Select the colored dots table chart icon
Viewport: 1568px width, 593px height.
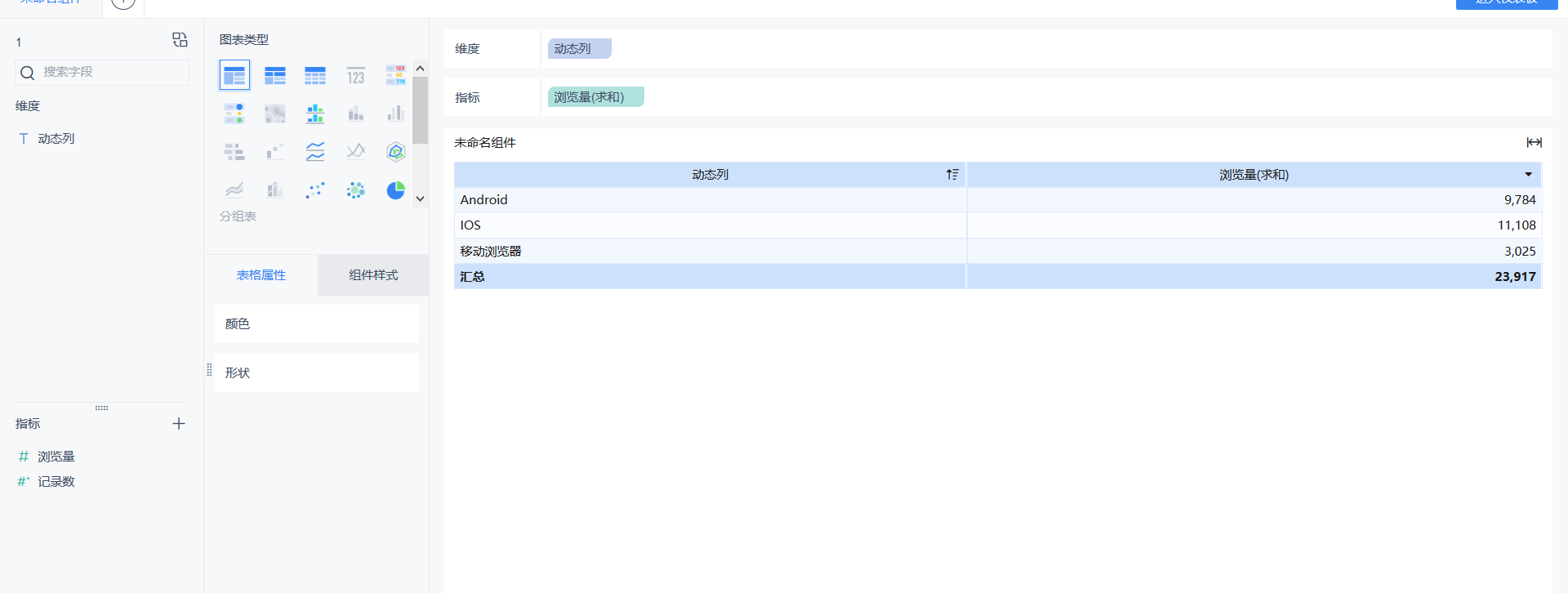click(x=234, y=114)
